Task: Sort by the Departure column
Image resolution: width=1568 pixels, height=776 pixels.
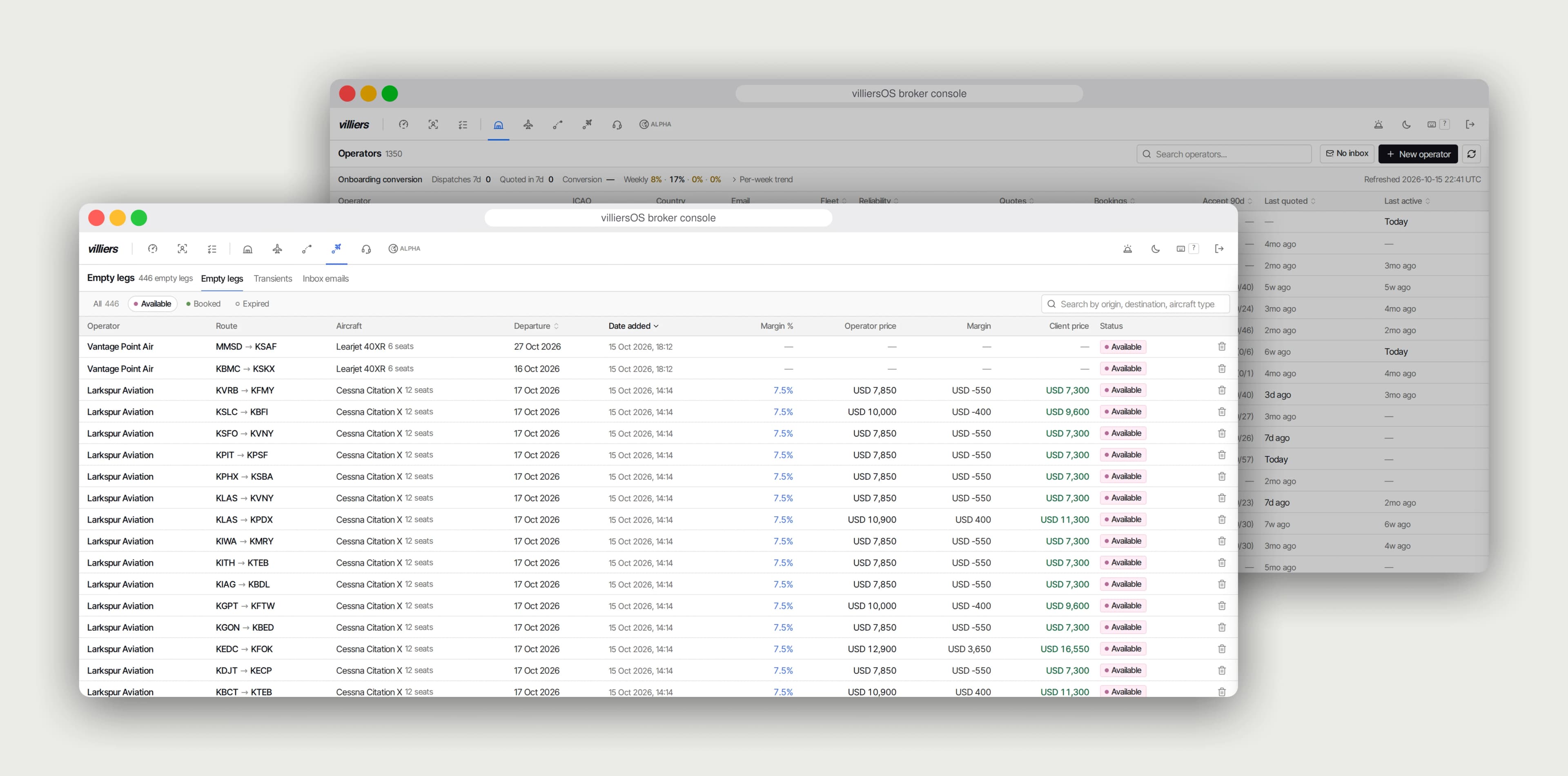Action: coord(536,326)
